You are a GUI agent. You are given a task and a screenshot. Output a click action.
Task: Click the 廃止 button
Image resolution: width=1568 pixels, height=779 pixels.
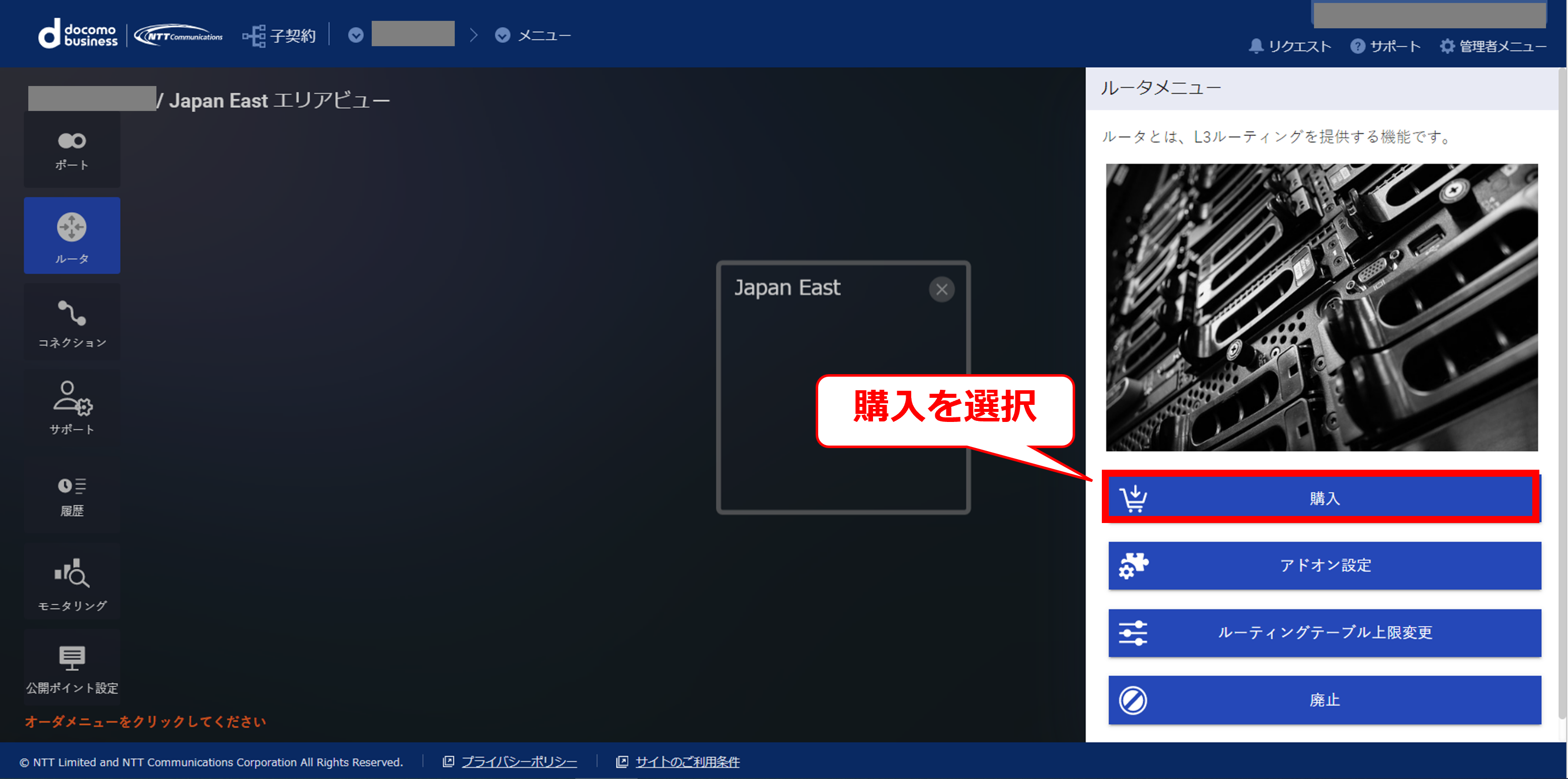[x=1325, y=701]
